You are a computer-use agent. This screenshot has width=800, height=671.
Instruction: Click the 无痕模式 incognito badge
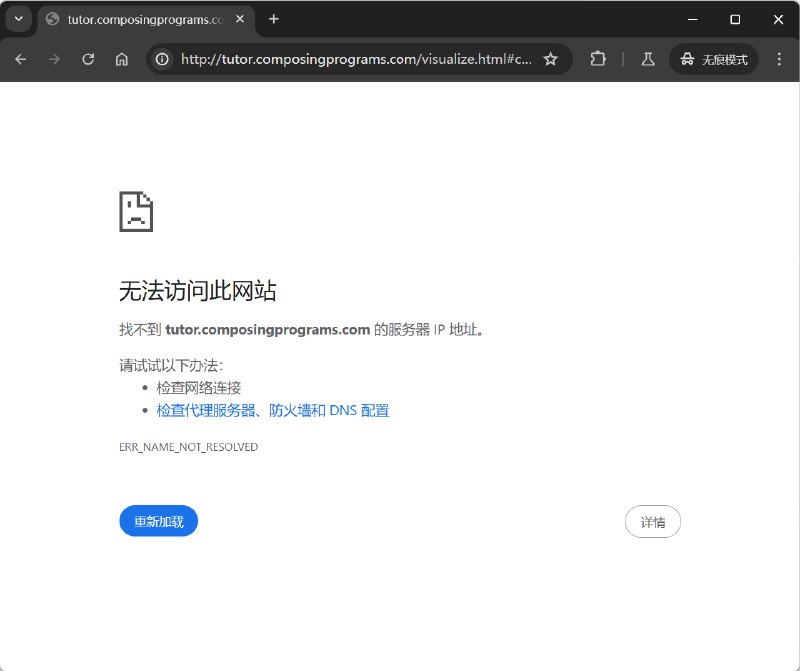[x=713, y=59]
